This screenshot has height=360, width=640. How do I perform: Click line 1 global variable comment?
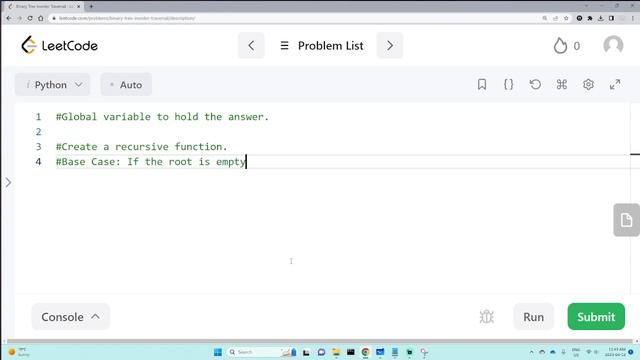pyautogui.click(x=162, y=117)
